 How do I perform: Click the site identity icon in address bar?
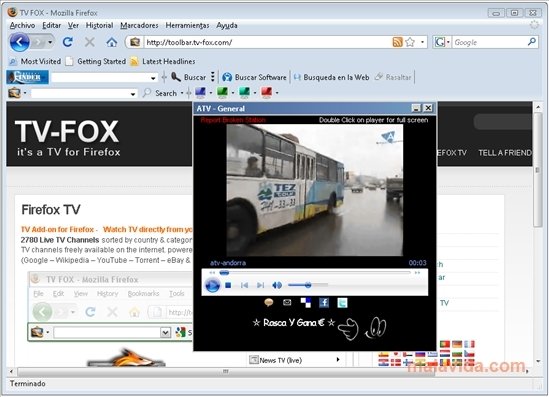(135, 42)
